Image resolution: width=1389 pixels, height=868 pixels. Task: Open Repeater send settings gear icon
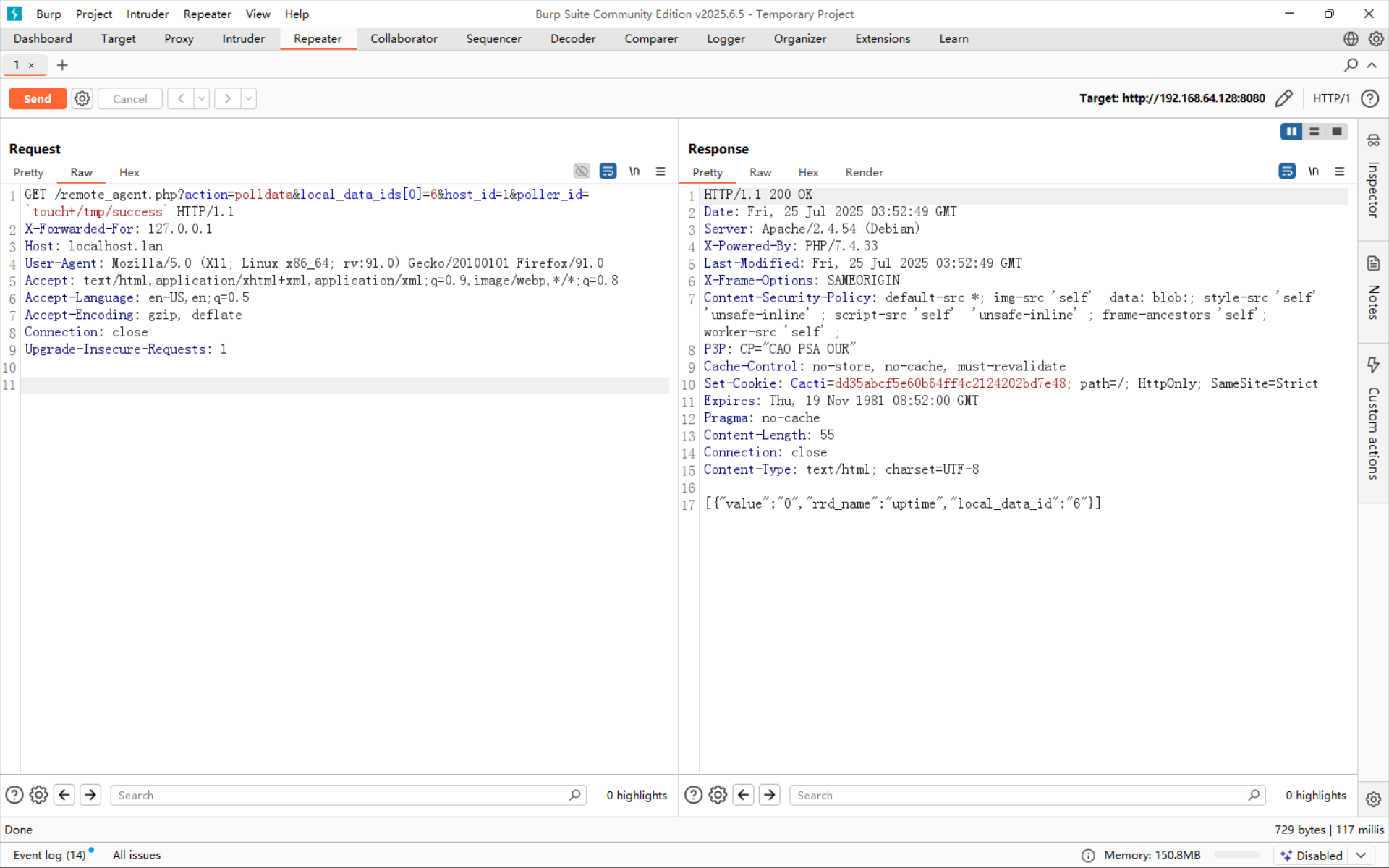[x=82, y=98]
